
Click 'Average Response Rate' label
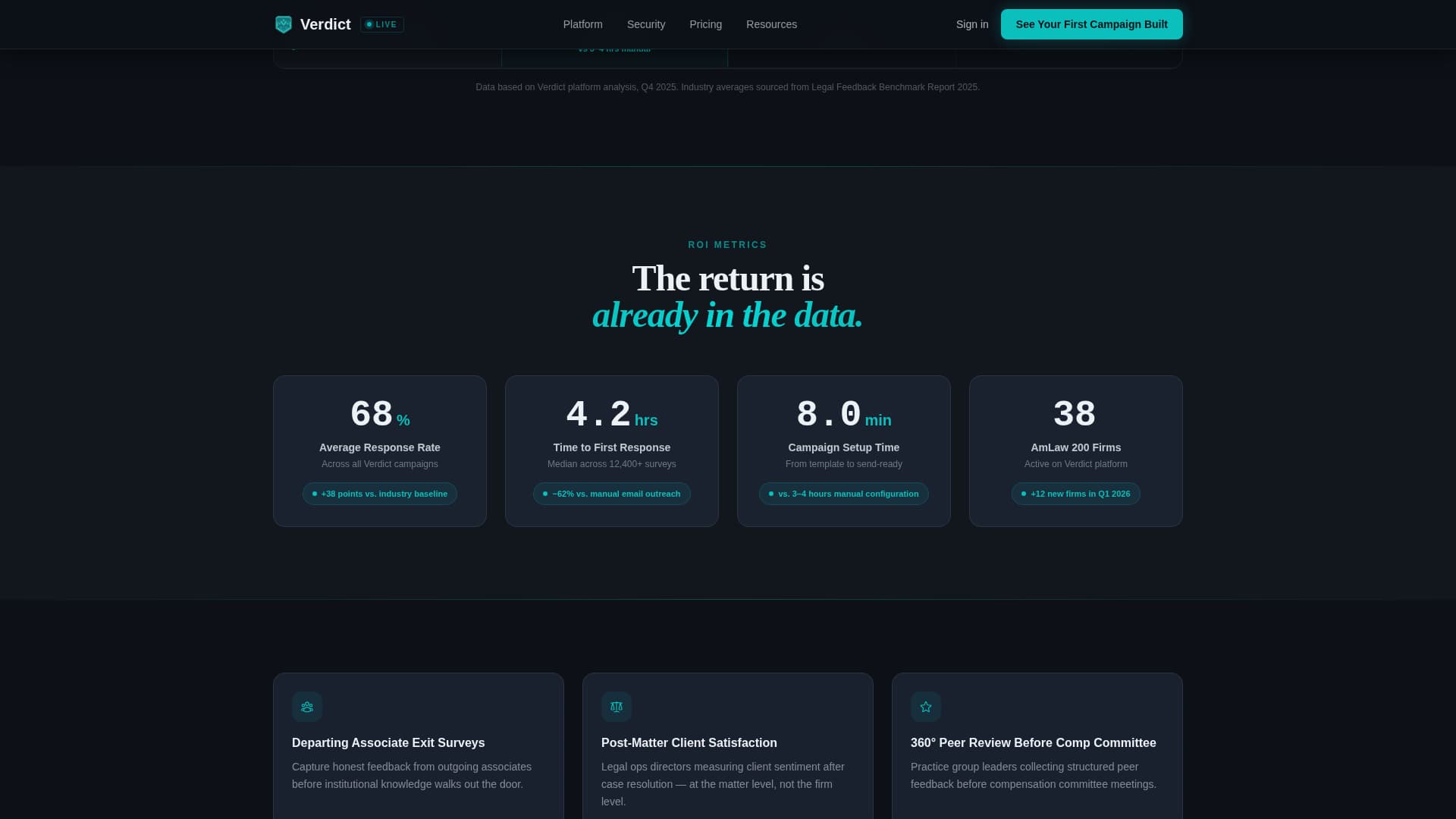(x=380, y=447)
